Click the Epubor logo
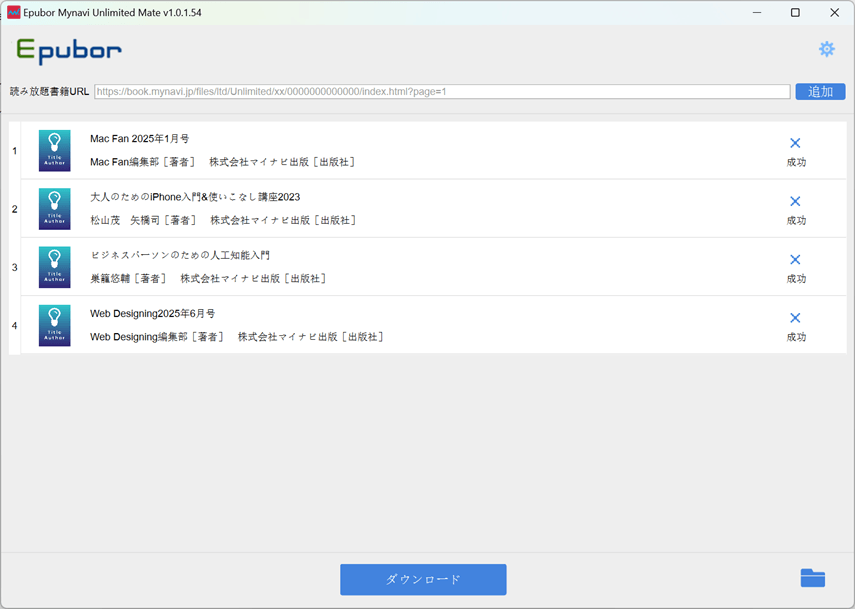Screen dimensions: 855x609 click(66, 50)
